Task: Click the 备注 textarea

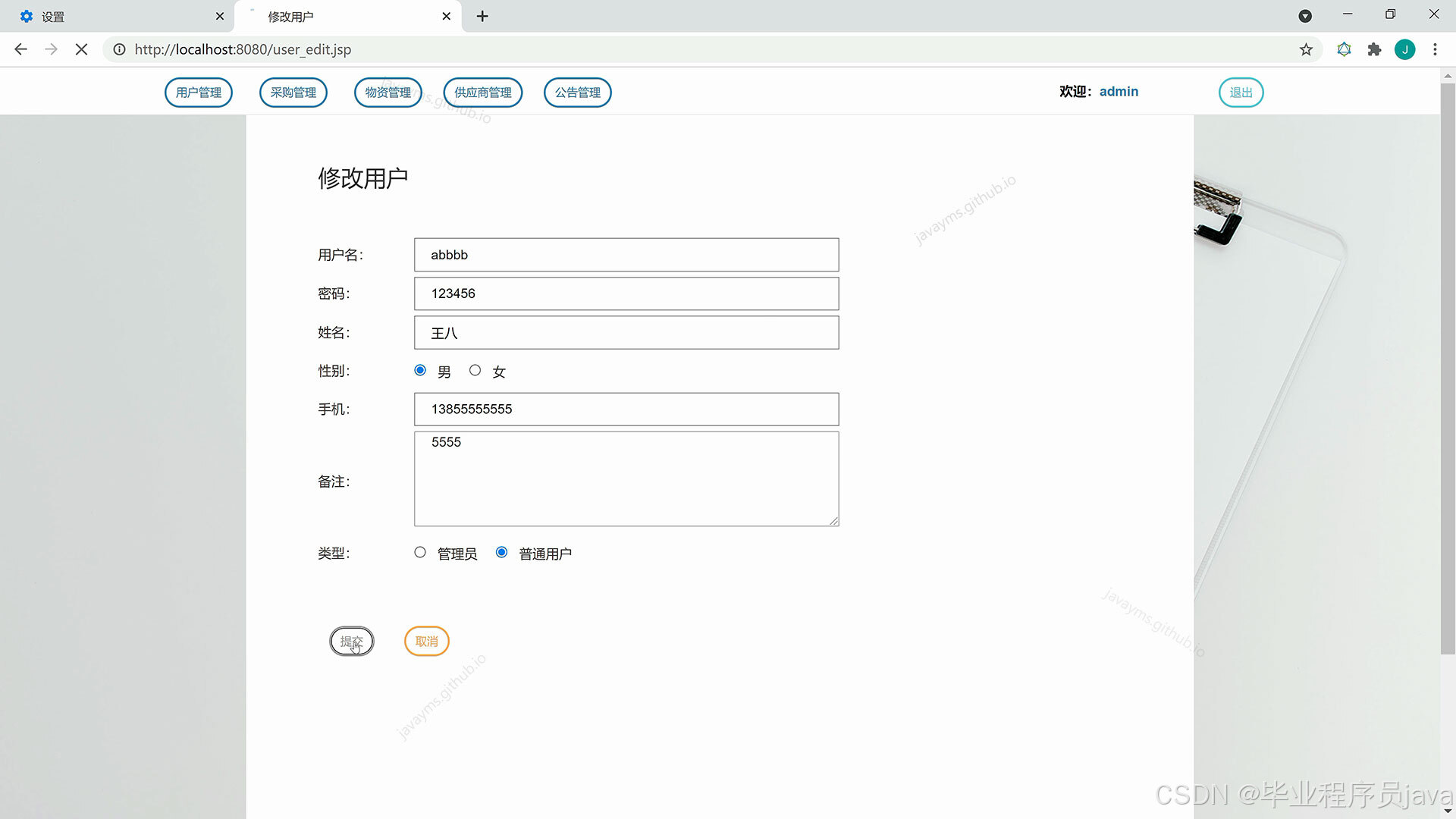Action: click(x=626, y=479)
